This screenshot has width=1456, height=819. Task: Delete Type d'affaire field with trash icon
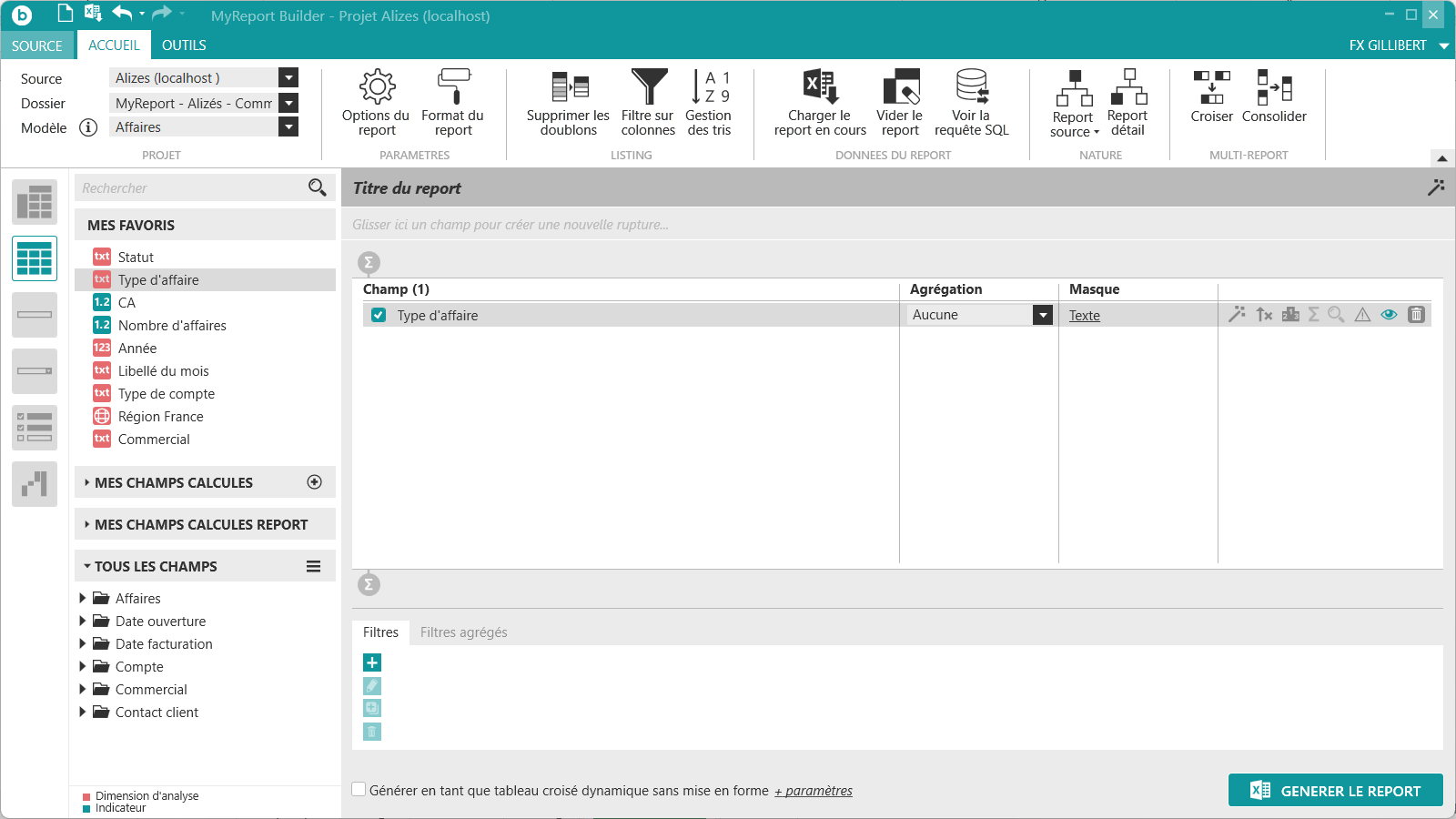click(1416, 315)
